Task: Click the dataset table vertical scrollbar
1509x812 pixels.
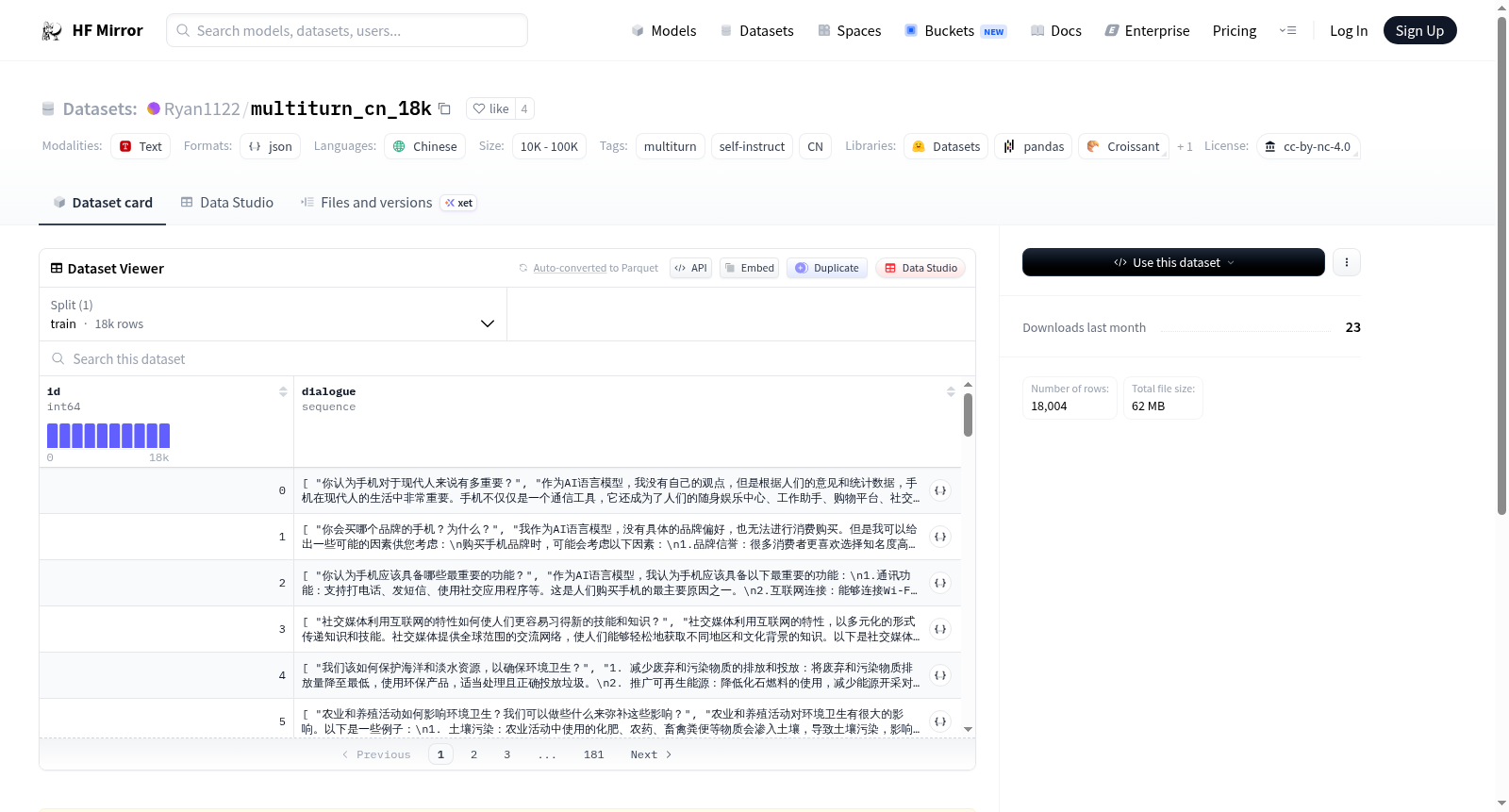Action: [968, 415]
